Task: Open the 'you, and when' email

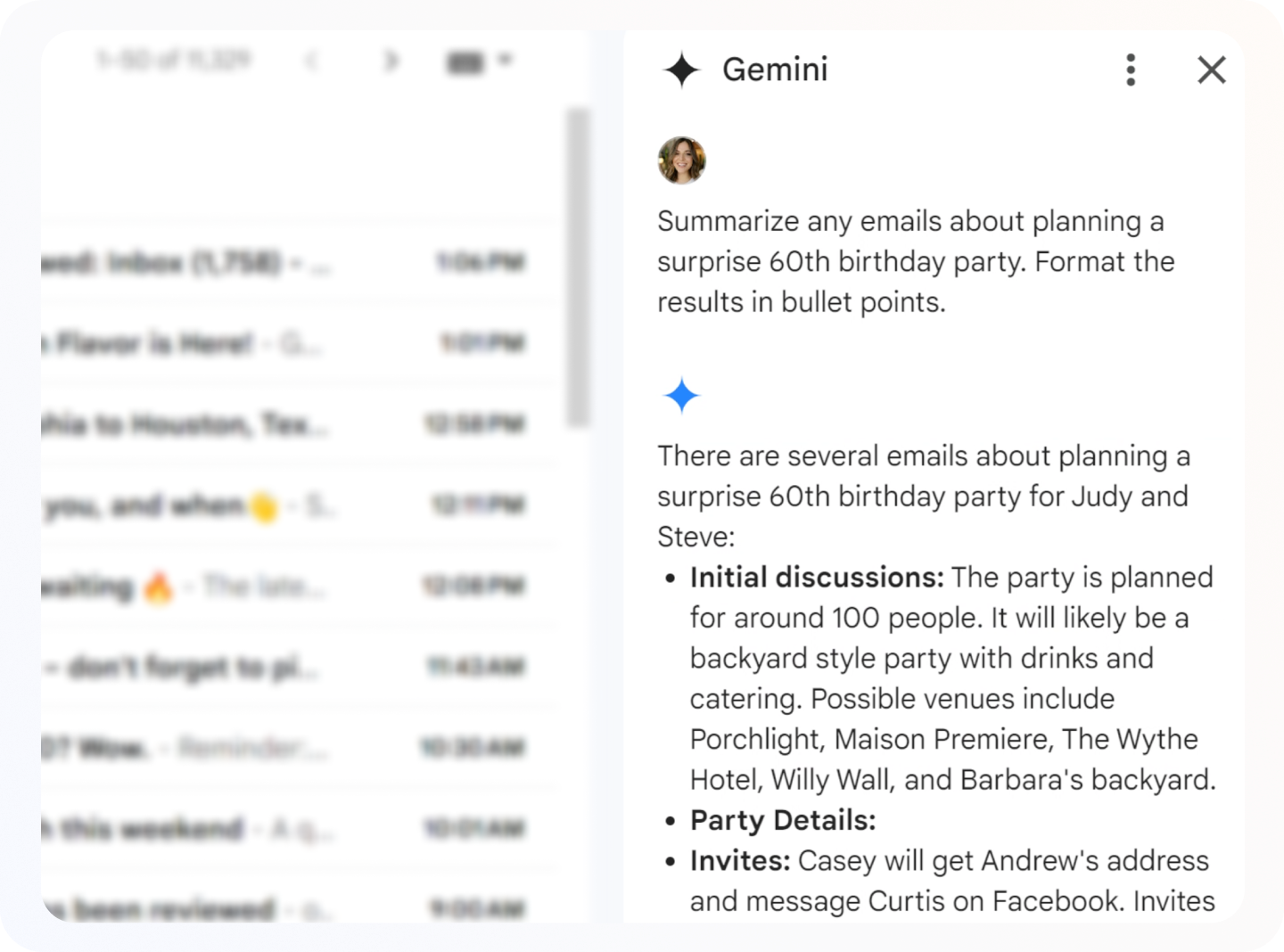Action: point(299,505)
